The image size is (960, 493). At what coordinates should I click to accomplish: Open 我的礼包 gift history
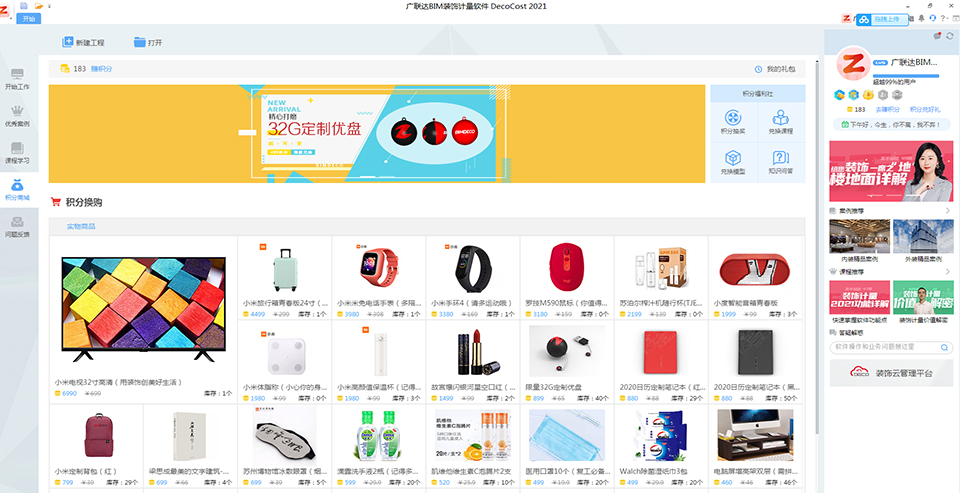775,69
